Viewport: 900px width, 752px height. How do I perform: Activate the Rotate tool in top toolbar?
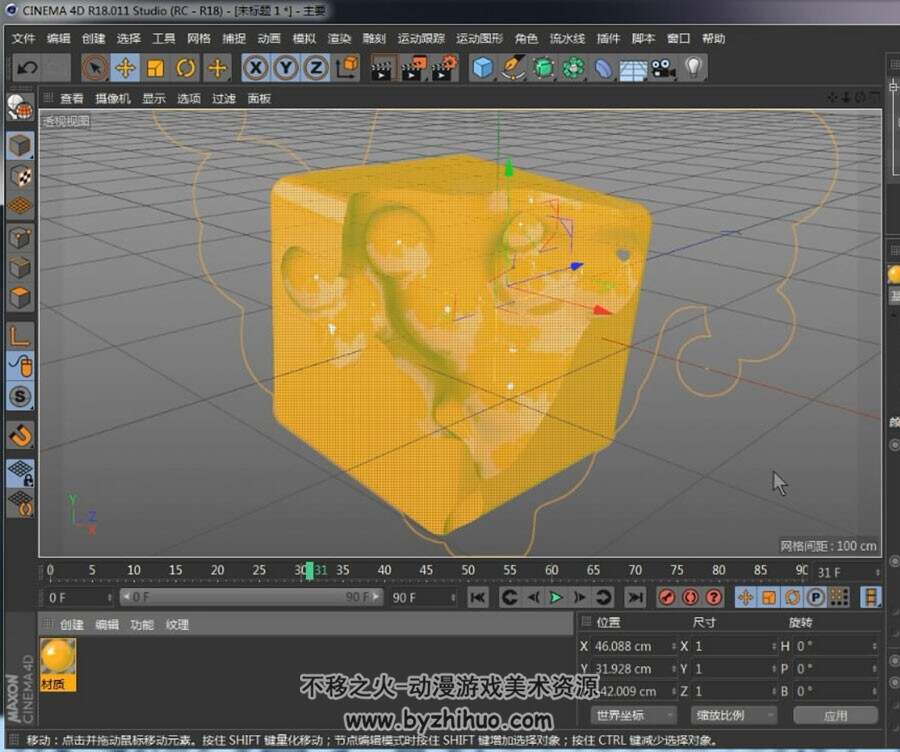coord(186,68)
